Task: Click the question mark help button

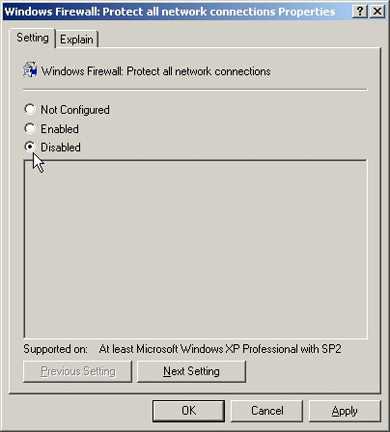Action: pos(360,12)
